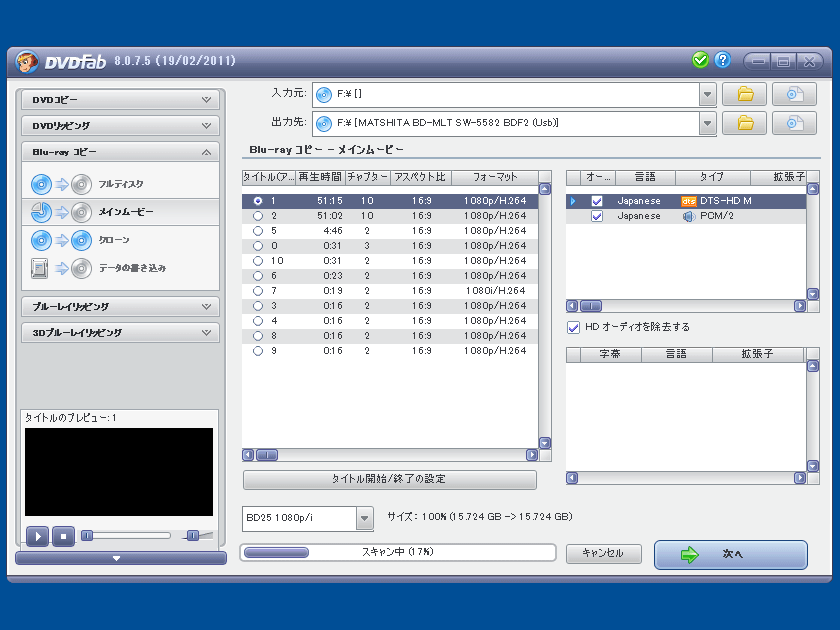Uncheck Japanese DTS-HD M audio track

(x=597, y=201)
